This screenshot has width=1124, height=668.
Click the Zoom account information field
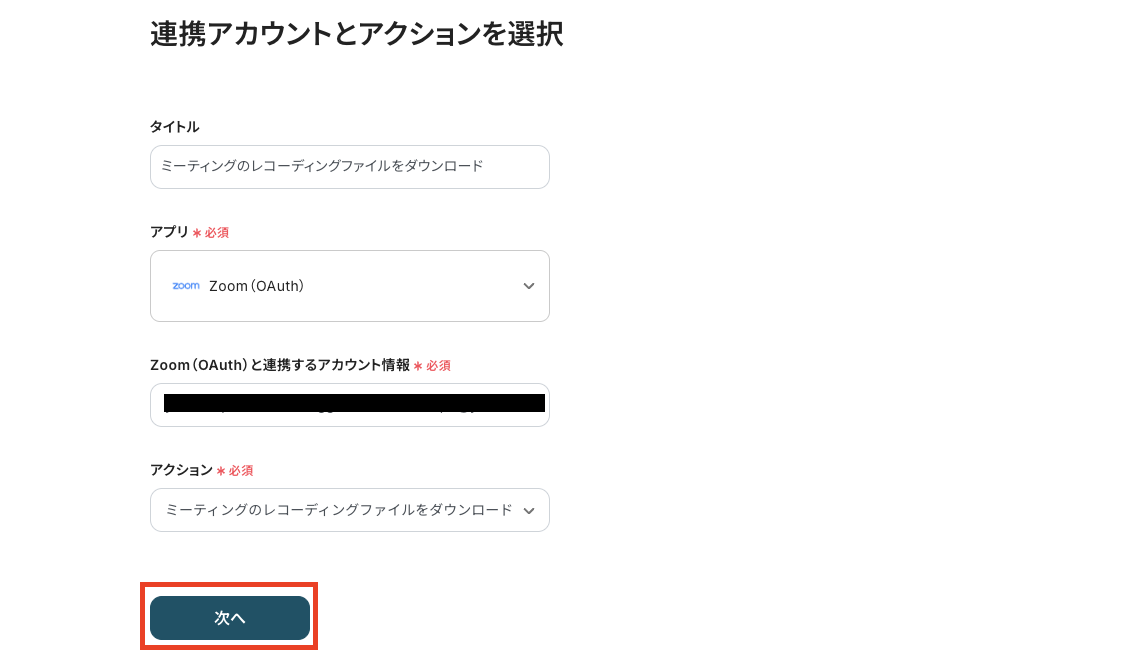pyautogui.click(x=349, y=405)
